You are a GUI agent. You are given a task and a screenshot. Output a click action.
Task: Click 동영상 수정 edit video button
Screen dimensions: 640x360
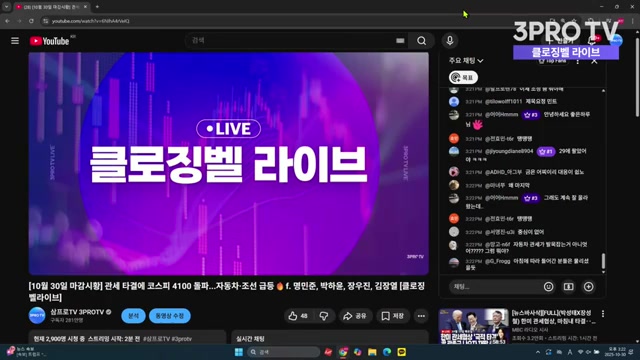point(170,316)
